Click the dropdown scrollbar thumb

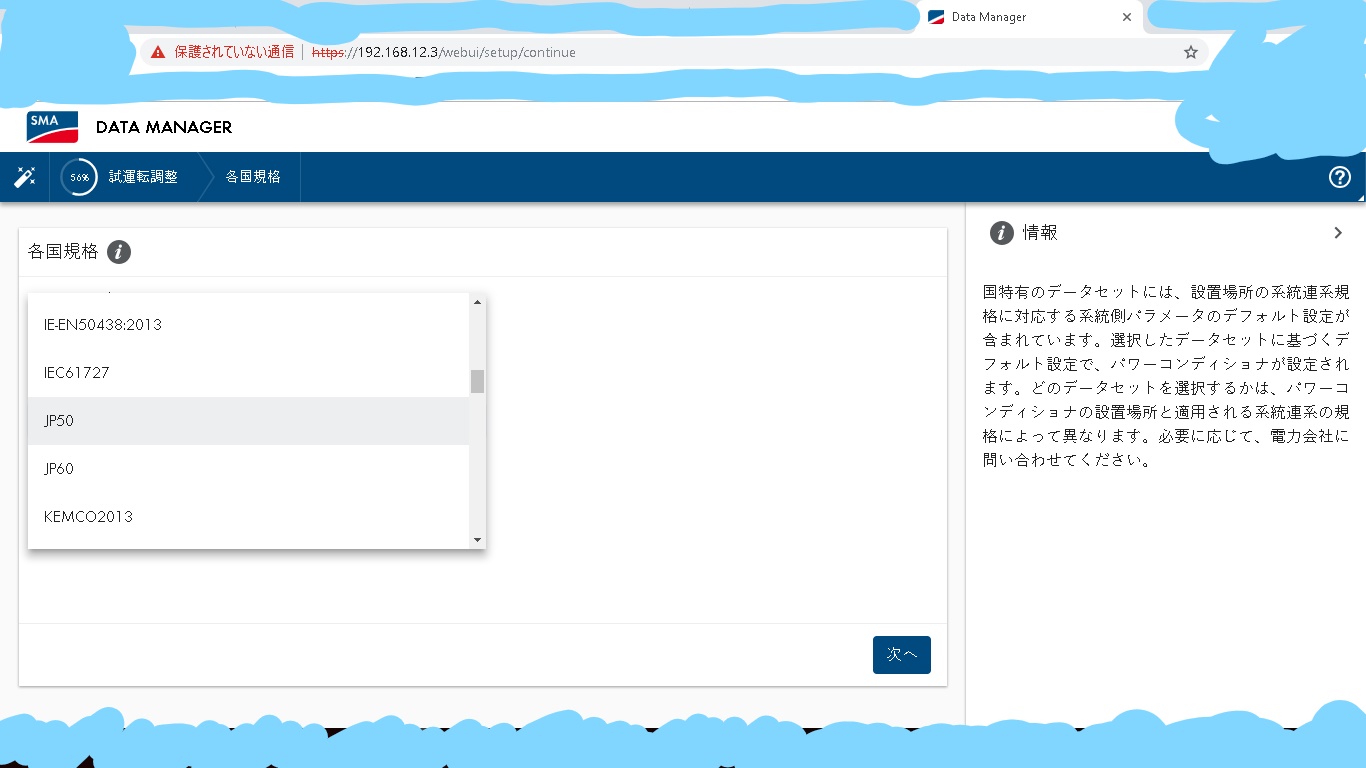click(477, 381)
